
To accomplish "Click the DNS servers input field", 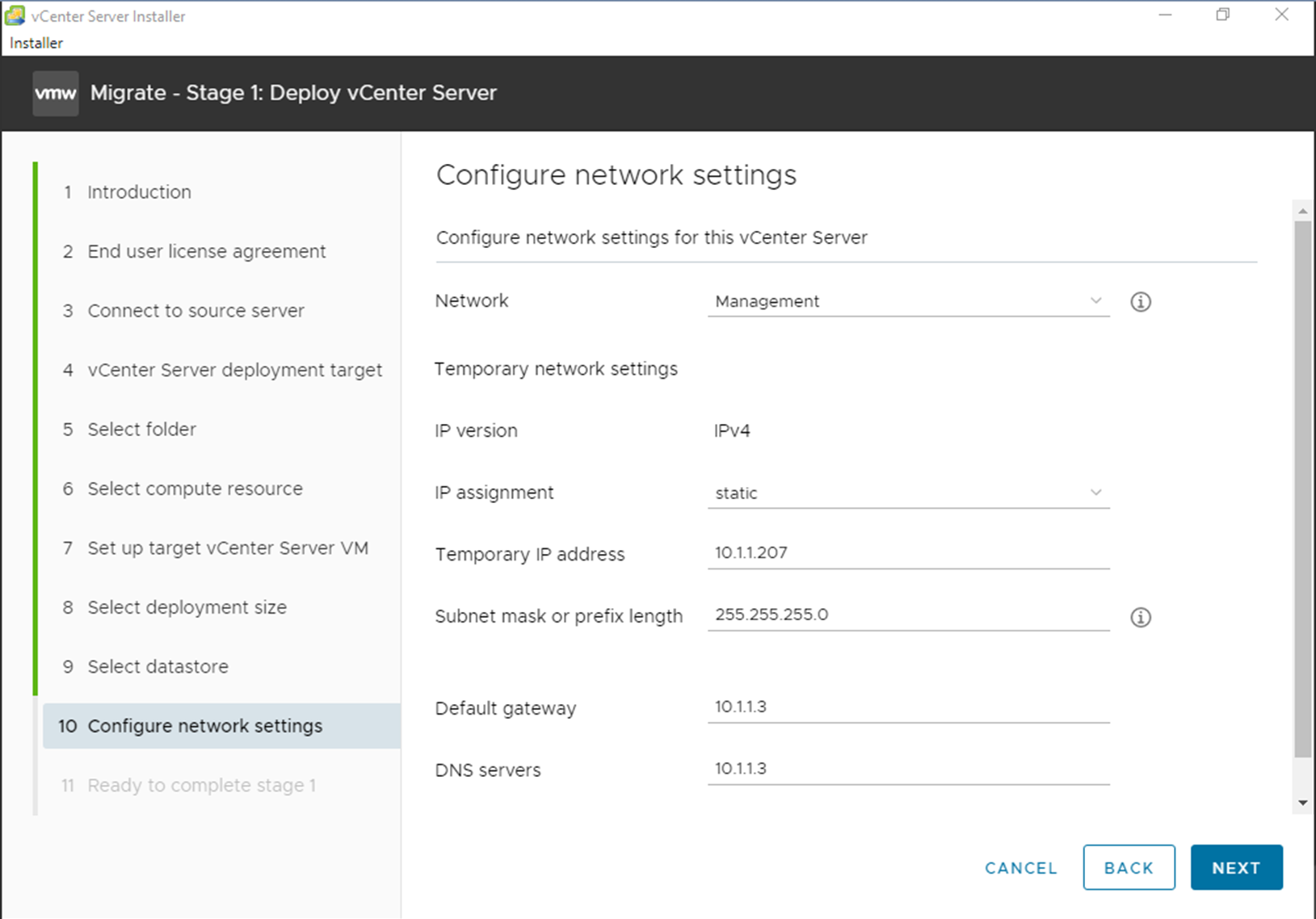I will (908, 768).
